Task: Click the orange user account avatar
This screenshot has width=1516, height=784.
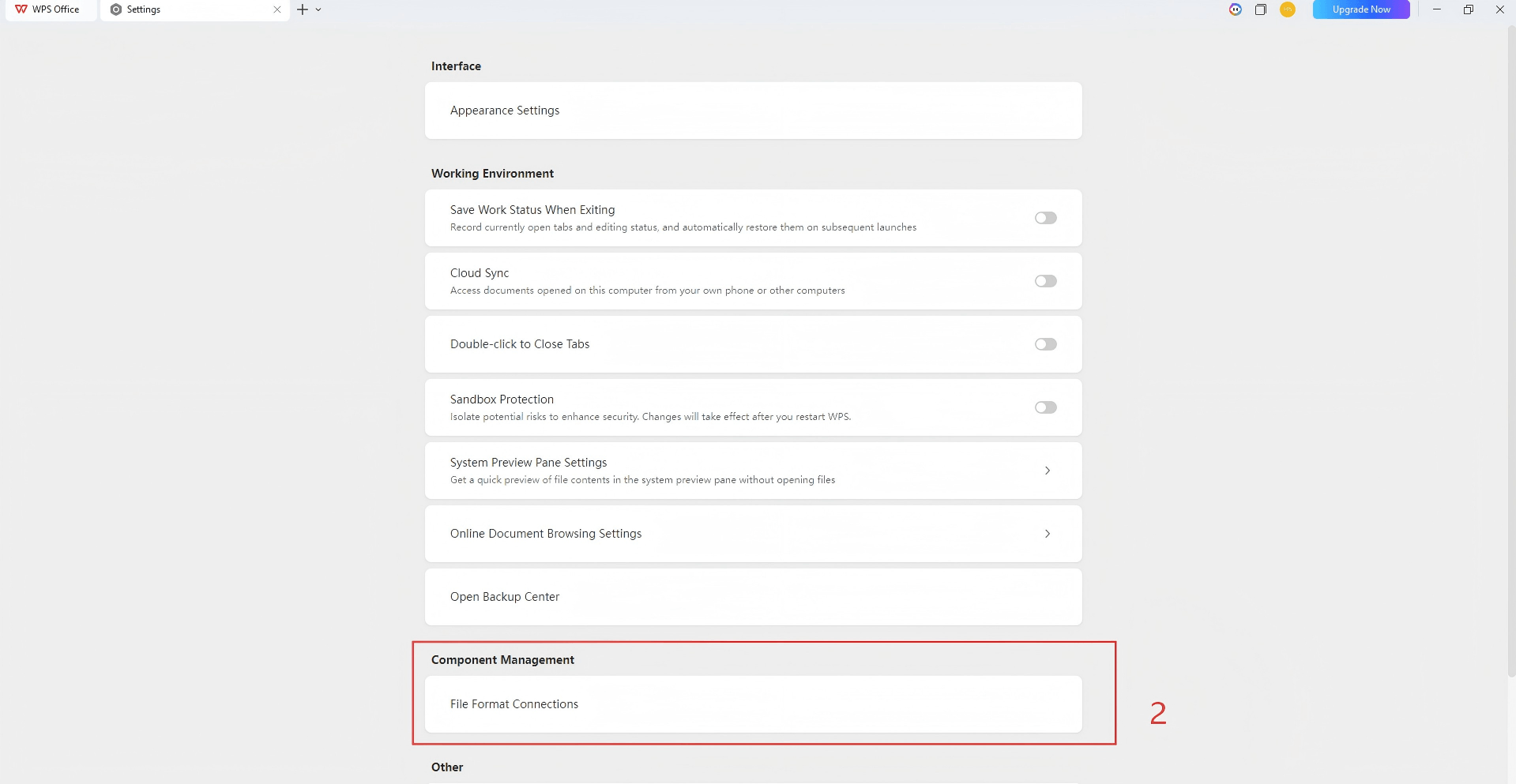Action: (1288, 9)
